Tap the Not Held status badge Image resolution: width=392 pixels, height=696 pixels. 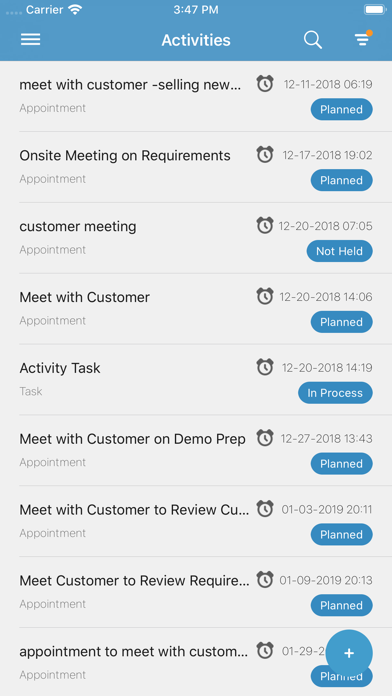(340, 251)
